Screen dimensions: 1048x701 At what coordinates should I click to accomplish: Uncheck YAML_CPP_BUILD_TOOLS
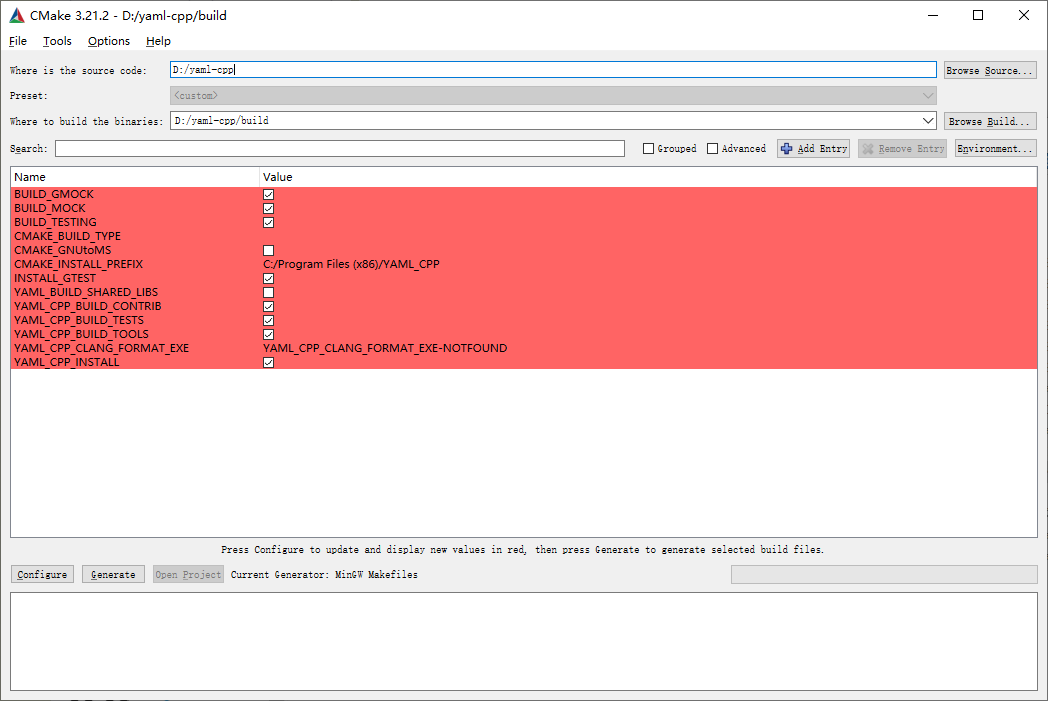point(267,334)
